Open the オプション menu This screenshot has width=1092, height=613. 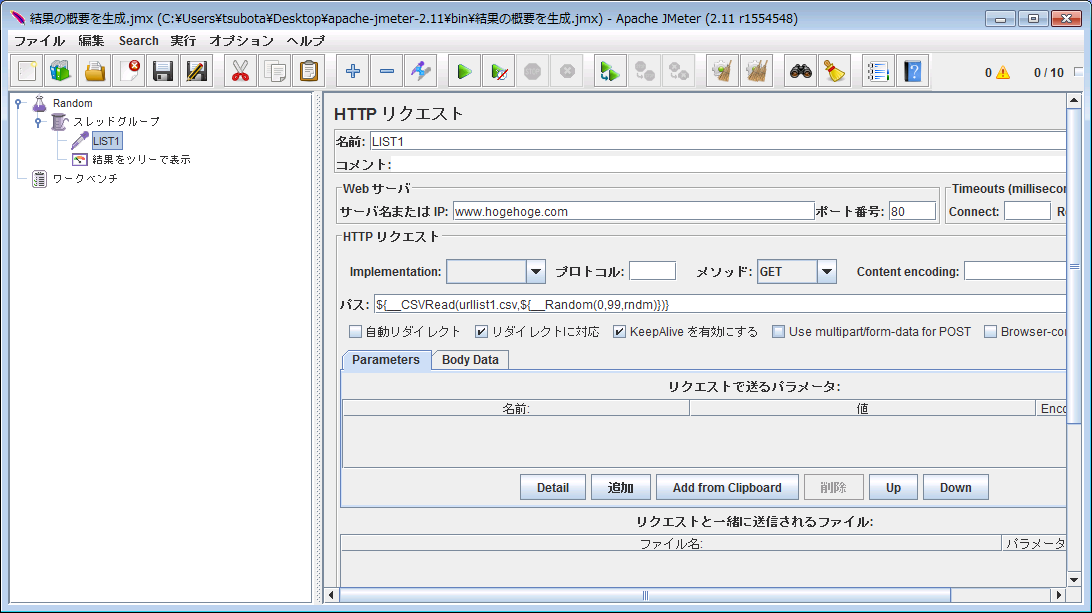[x=242, y=40]
